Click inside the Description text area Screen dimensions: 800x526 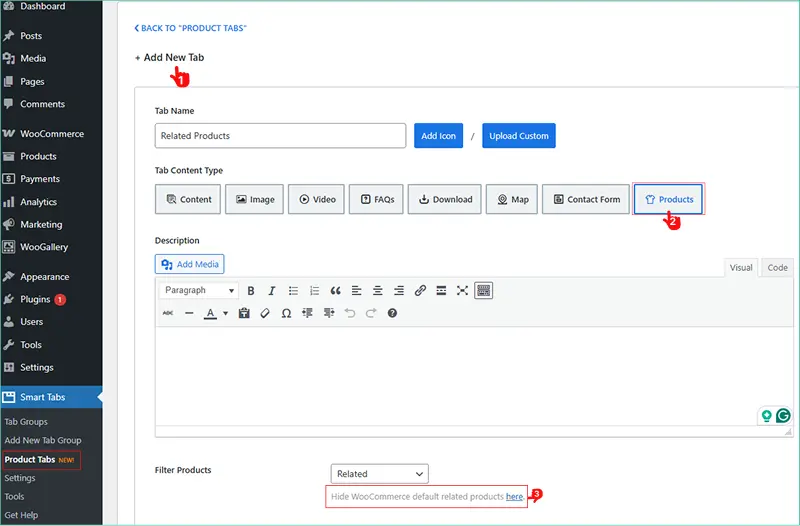[474, 376]
